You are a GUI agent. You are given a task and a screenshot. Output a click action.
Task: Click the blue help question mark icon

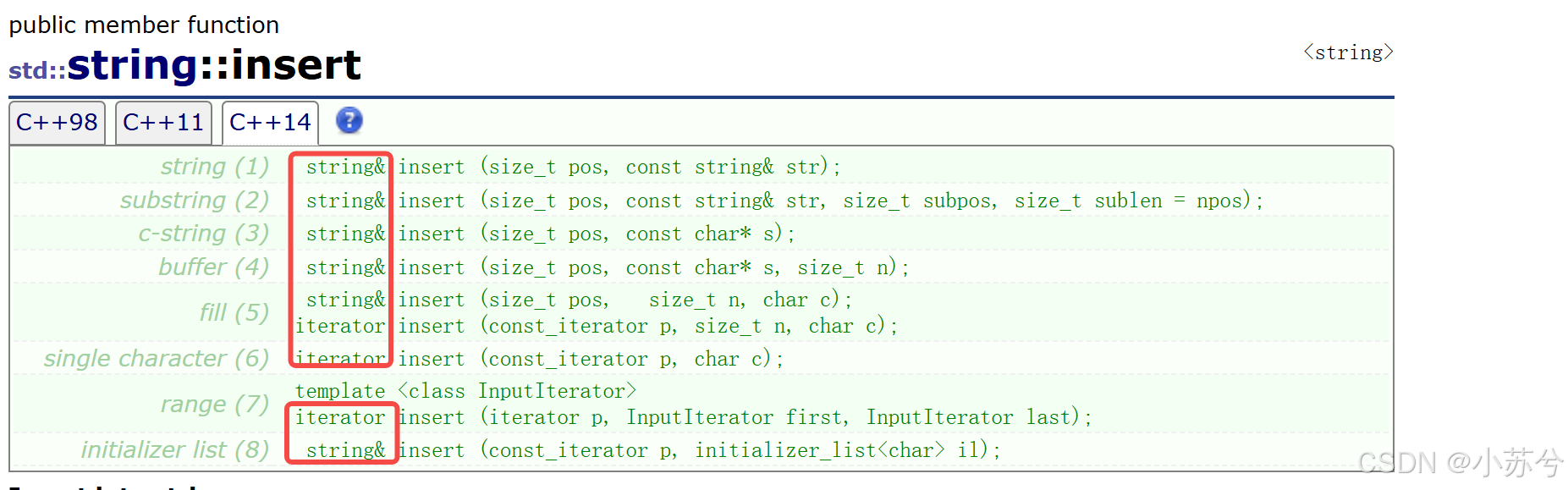349,121
